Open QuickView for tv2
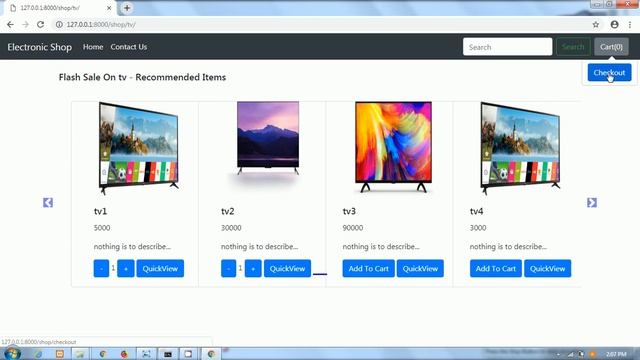The height and width of the screenshot is (360, 640). 287,269
